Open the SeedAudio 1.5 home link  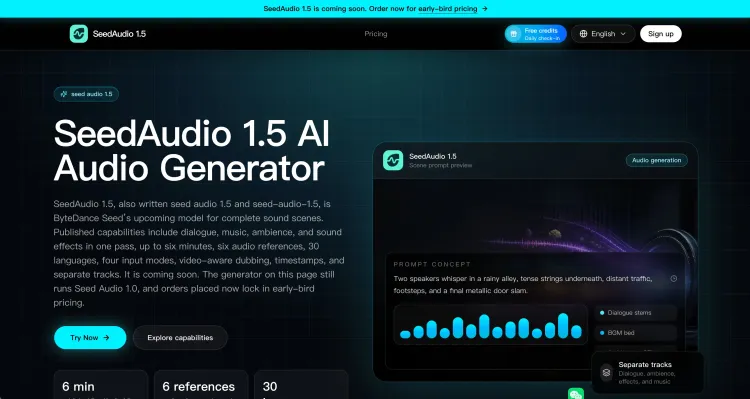pos(108,34)
